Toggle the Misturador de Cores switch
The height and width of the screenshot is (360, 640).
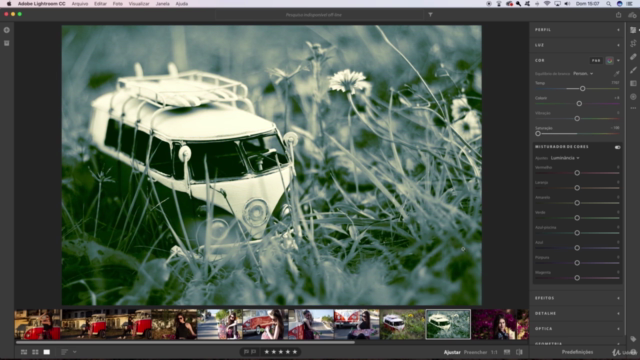coord(618,147)
